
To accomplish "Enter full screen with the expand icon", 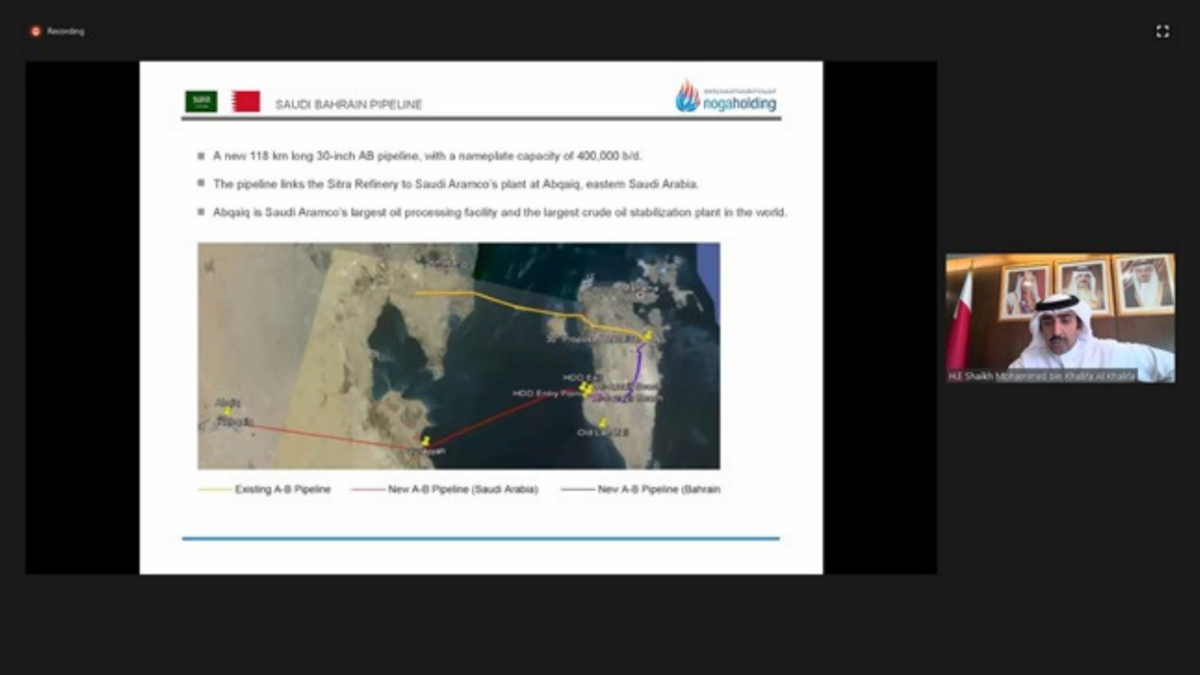I will (1162, 32).
